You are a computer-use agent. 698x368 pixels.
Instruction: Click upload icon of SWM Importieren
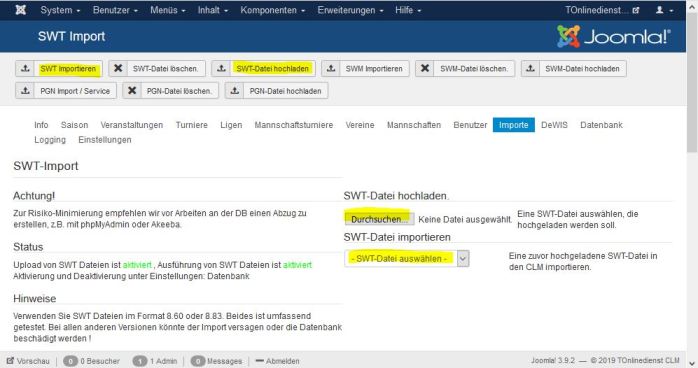(x=331, y=69)
